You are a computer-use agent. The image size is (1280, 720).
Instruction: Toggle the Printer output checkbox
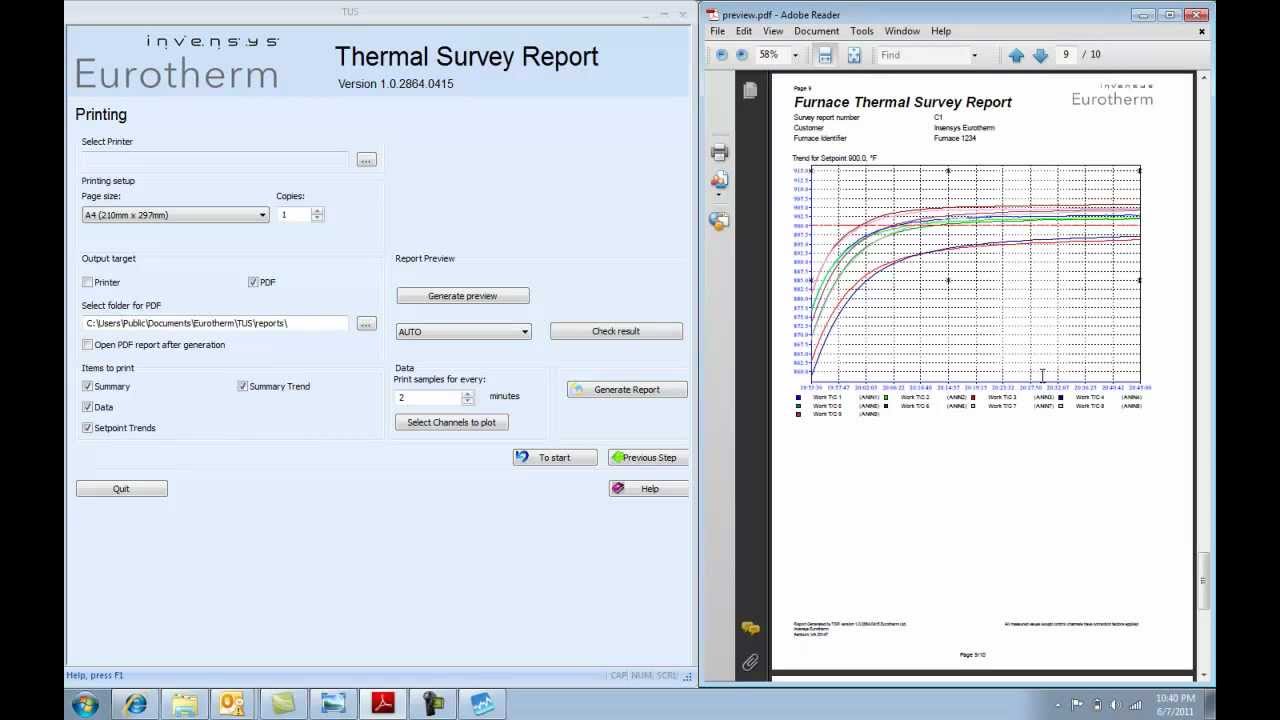[88, 283]
